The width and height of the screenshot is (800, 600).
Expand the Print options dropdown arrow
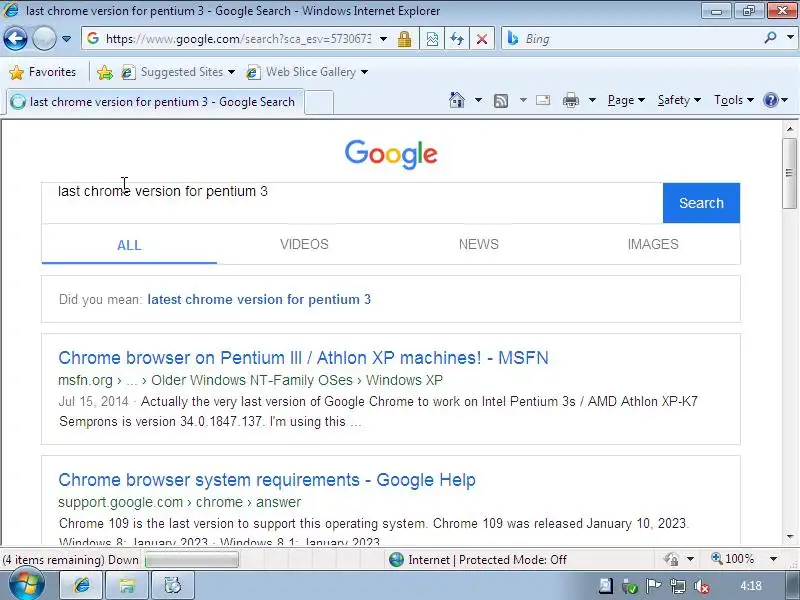tap(592, 100)
